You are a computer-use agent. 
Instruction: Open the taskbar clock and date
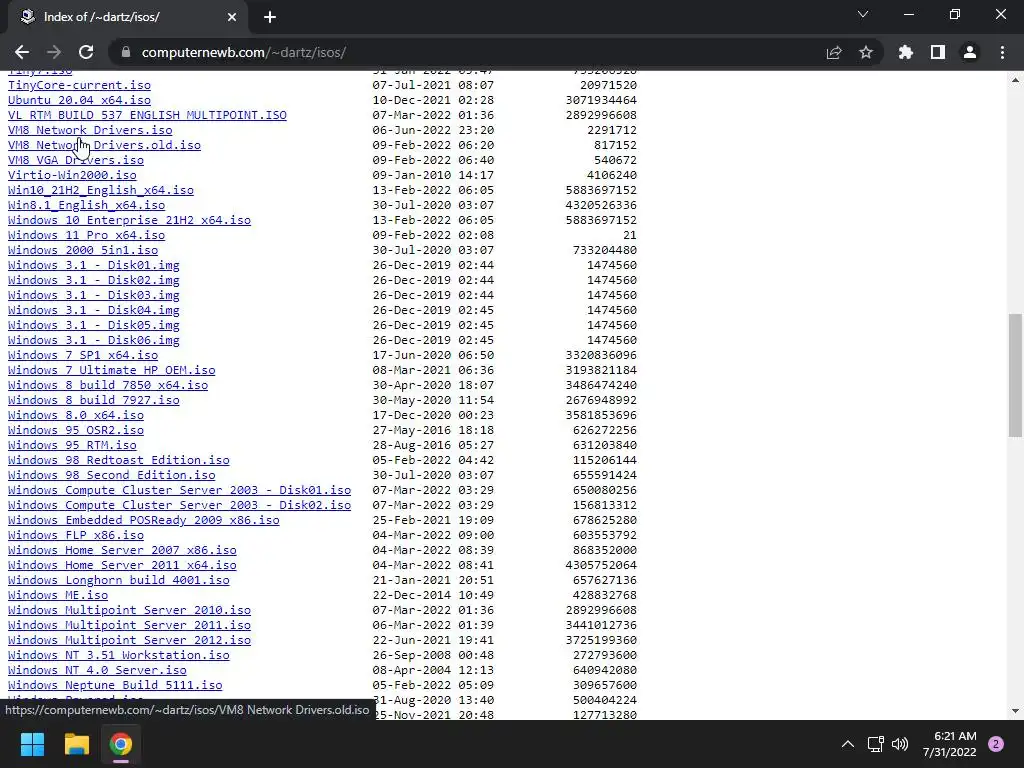[949, 744]
